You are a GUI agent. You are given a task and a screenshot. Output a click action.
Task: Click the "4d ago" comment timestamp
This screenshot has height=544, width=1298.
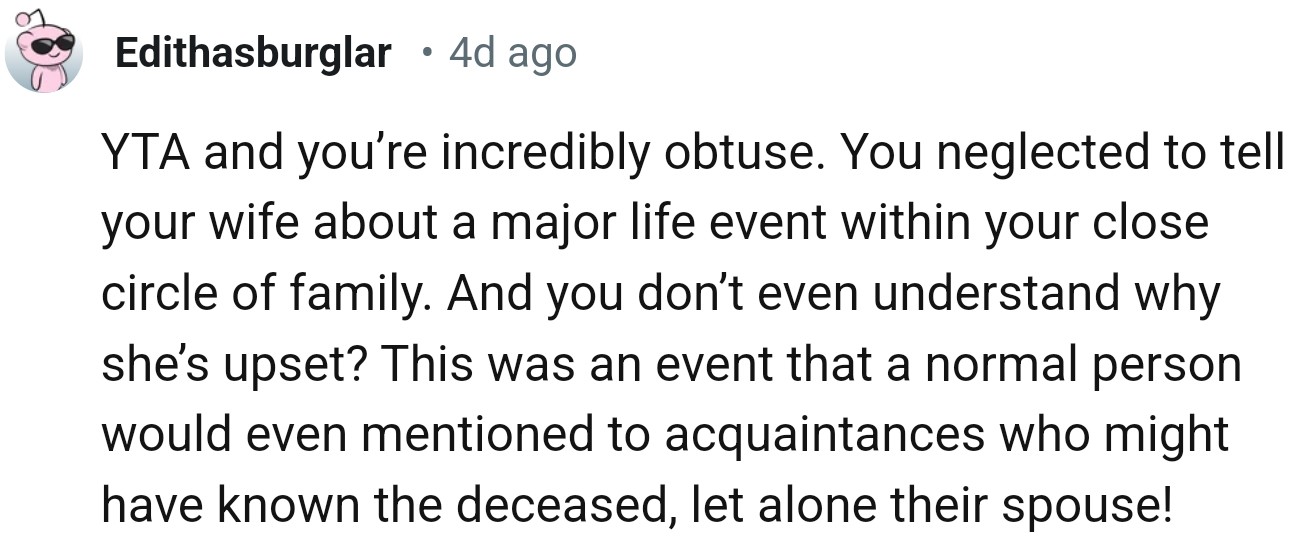pos(513,53)
